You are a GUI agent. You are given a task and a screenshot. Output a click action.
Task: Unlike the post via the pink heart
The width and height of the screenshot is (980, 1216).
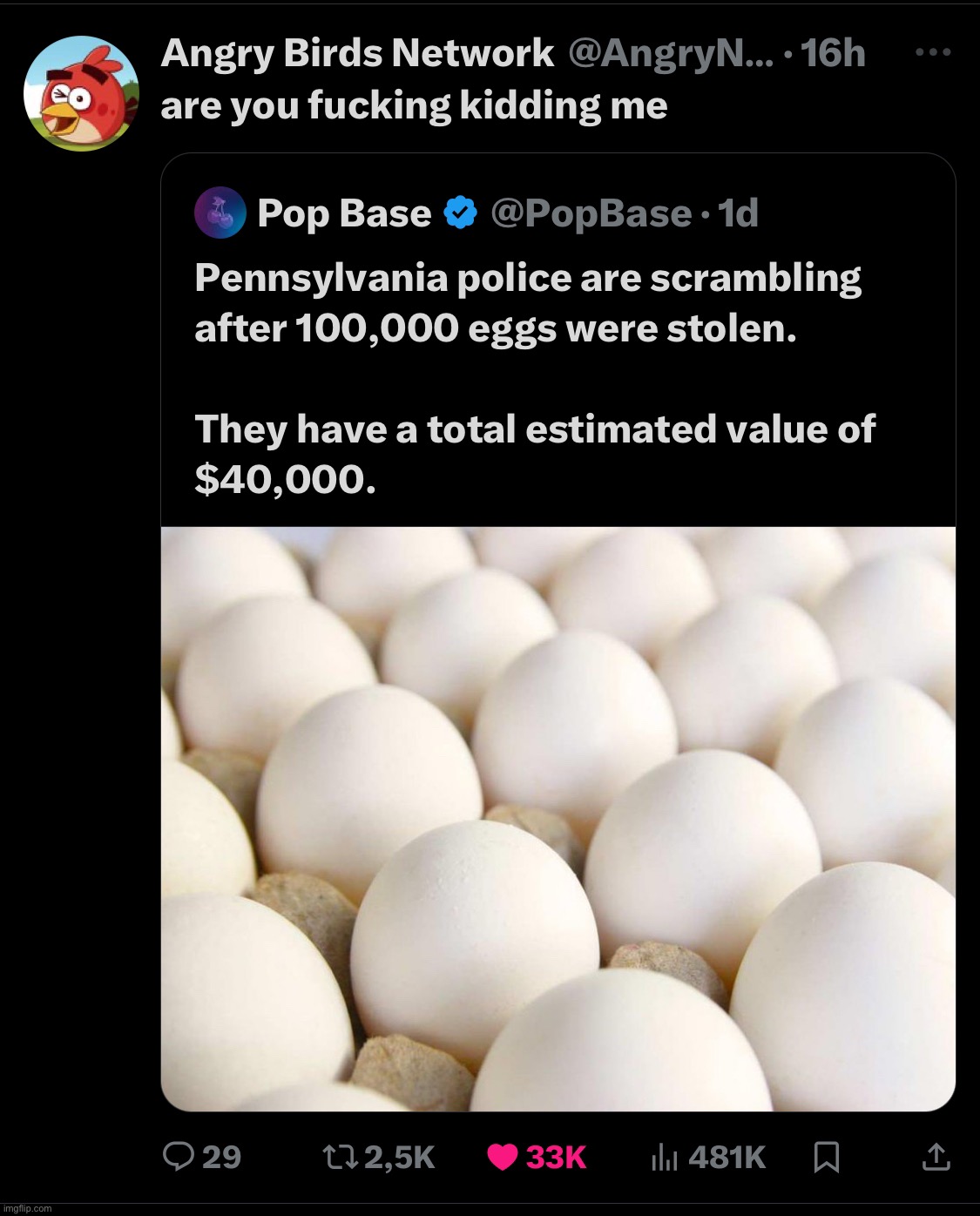[503, 1157]
